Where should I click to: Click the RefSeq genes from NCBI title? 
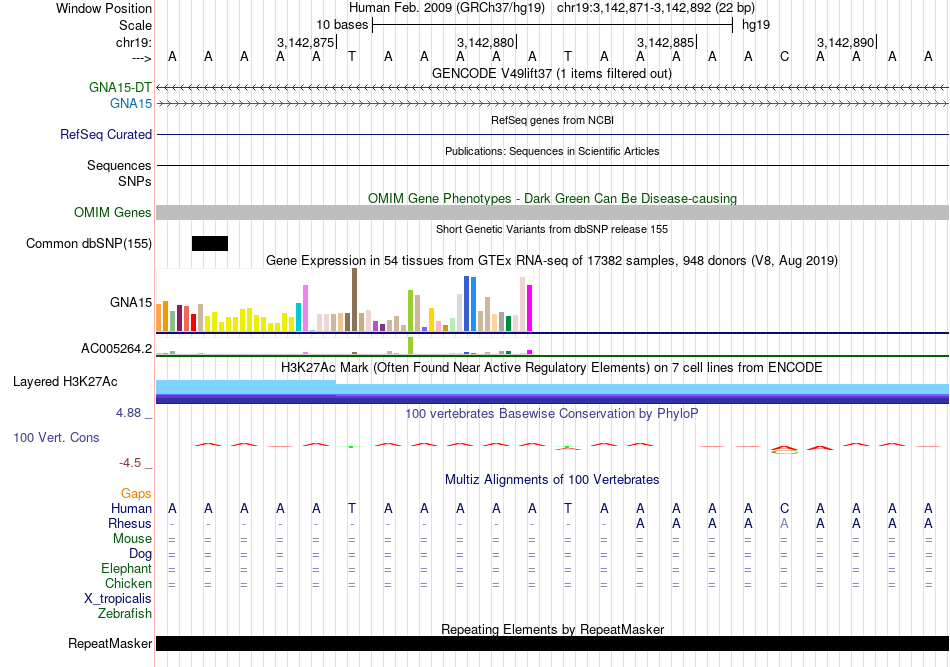point(553,121)
